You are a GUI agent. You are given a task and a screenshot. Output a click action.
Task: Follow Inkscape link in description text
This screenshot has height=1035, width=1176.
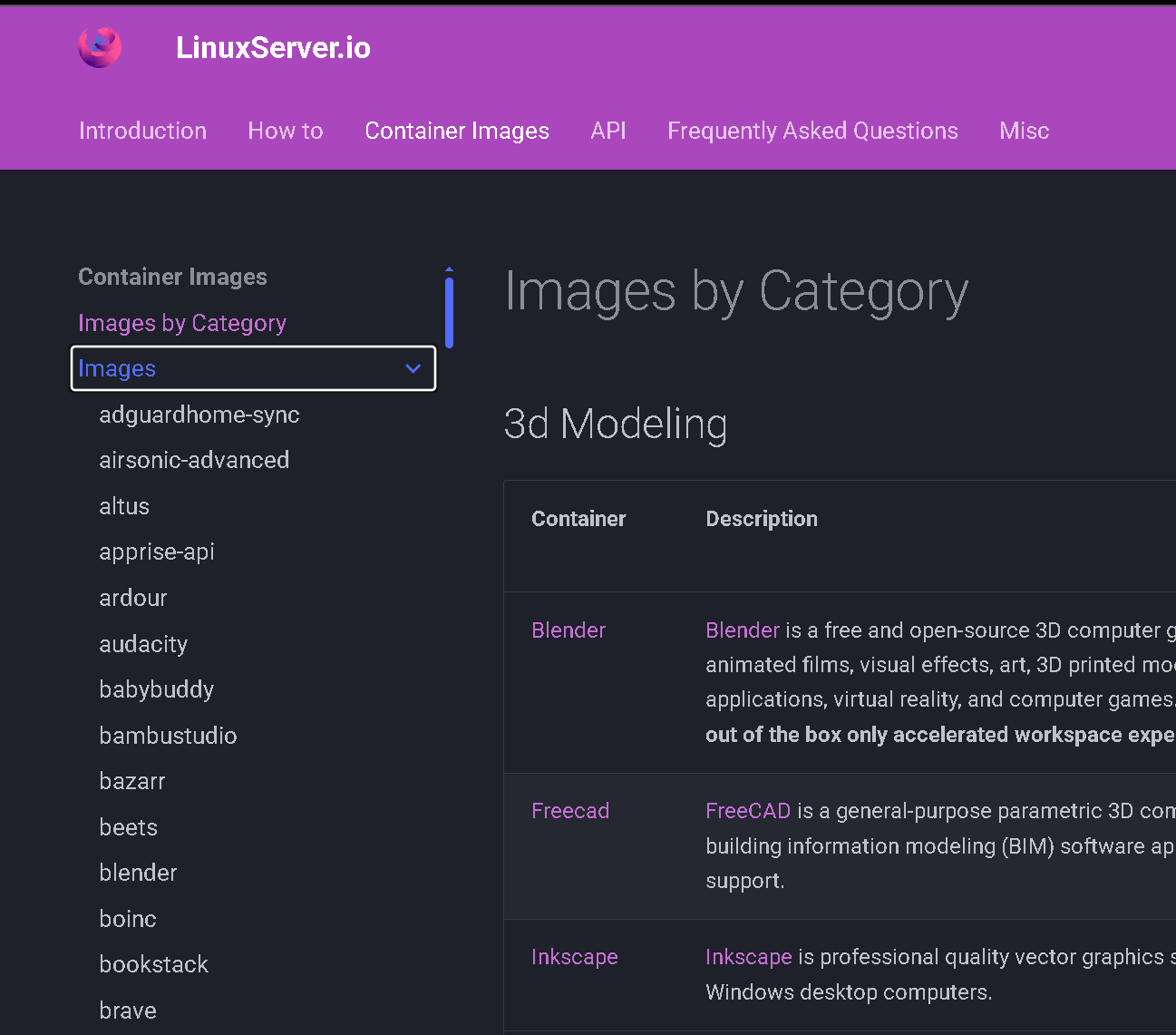pyautogui.click(x=749, y=957)
